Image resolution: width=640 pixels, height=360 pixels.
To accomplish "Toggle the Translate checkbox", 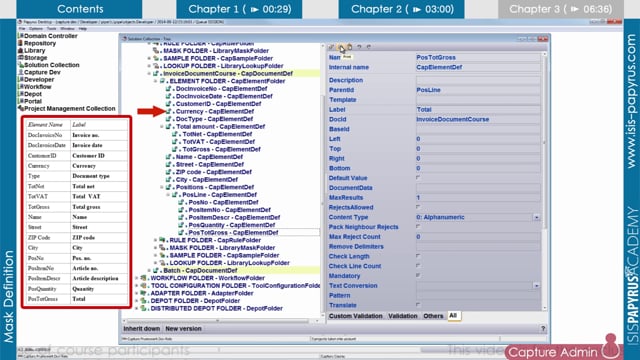I will coord(418,305).
